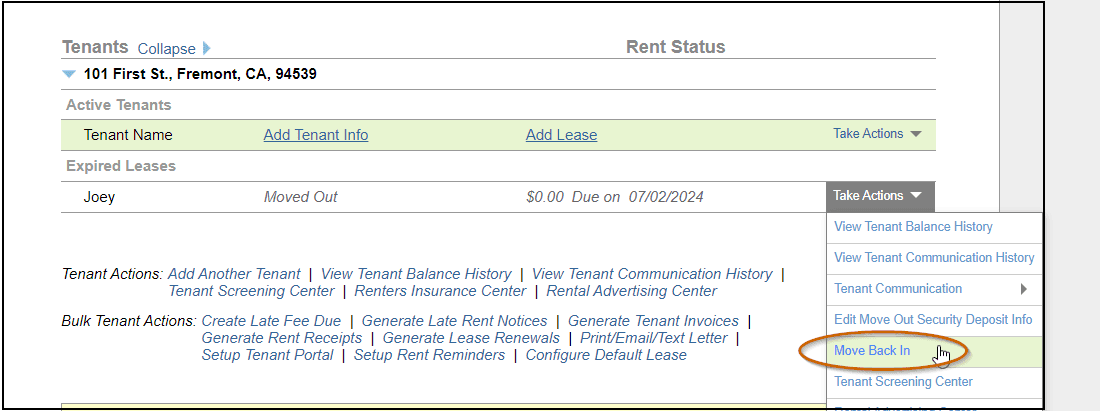This screenshot has height=411, width=1100.
Task: Open Tenant Screening Center from dropdown menu
Action: (903, 382)
